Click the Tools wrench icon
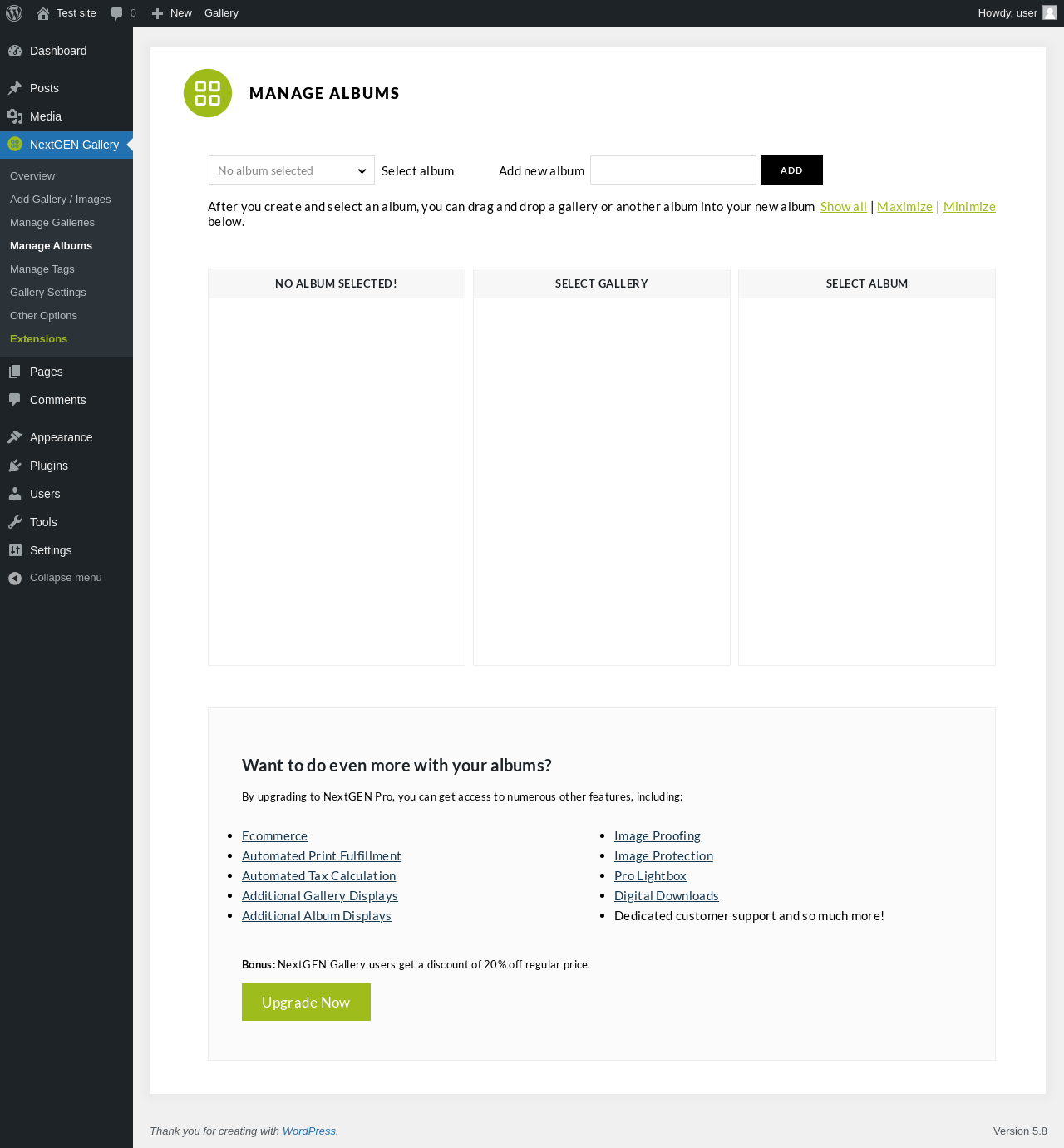Screen dimensions: 1064x1148 click(x=15, y=522)
